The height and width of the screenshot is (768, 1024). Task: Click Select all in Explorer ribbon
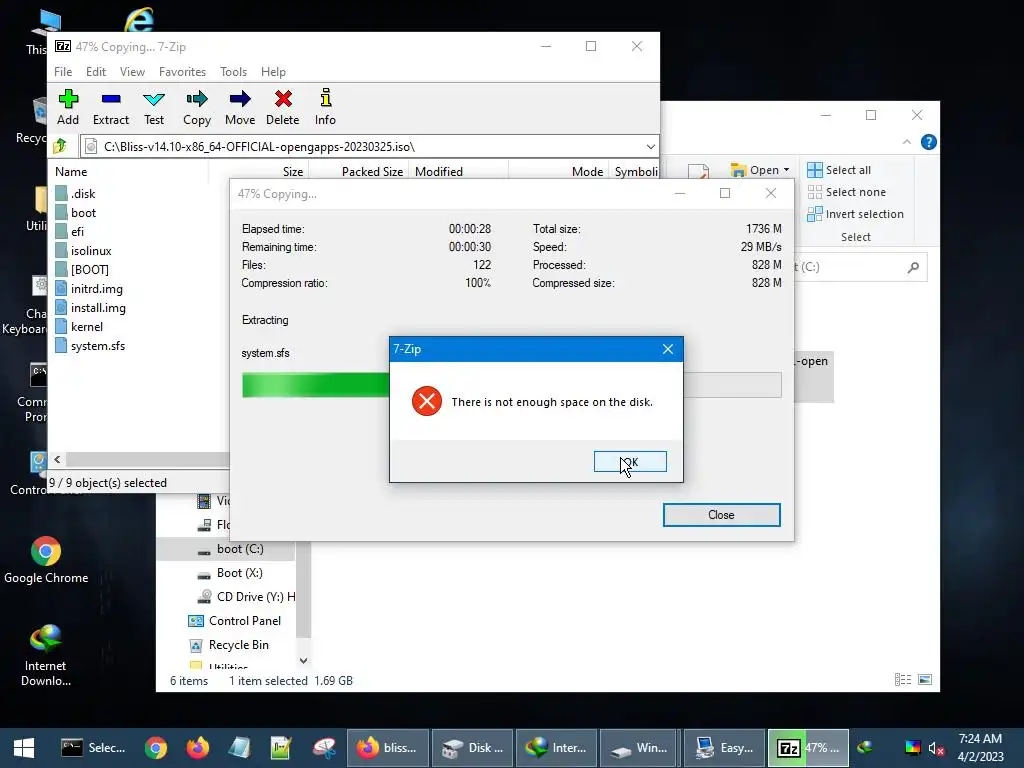pyautogui.click(x=839, y=170)
